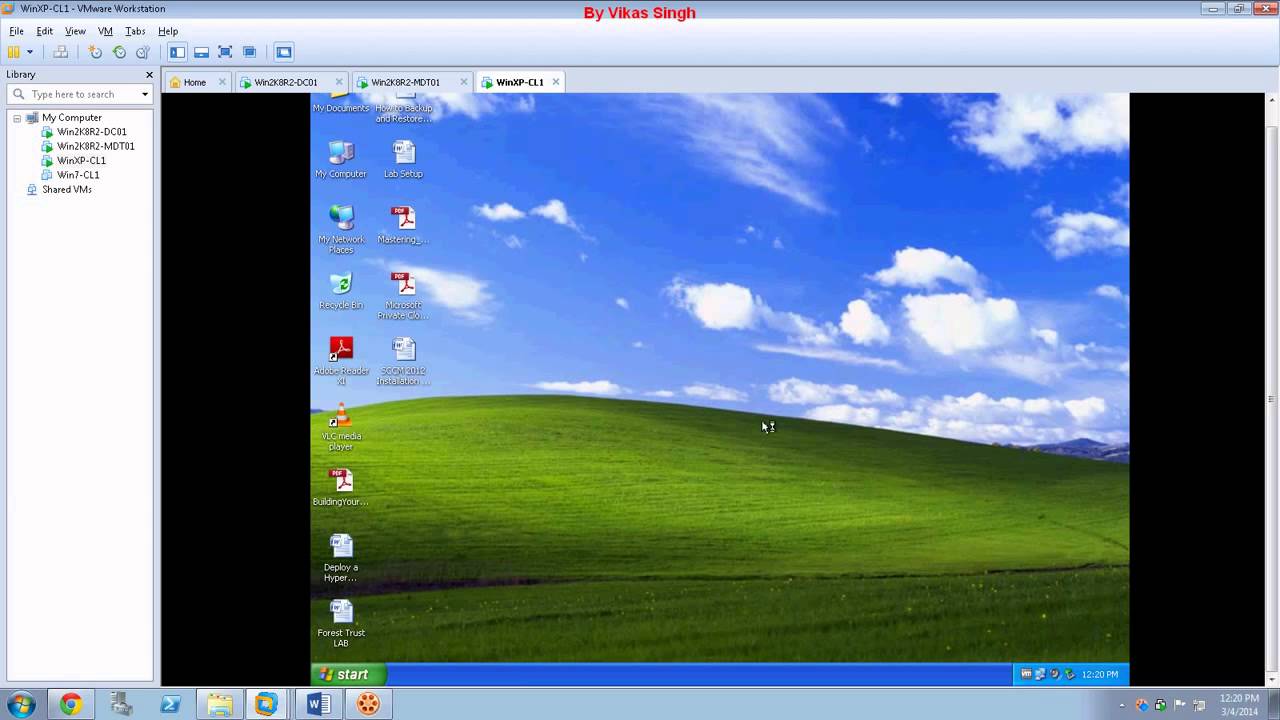Close the Win2K8R2-DC01 tab
The height and width of the screenshot is (720, 1280).
tap(339, 82)
